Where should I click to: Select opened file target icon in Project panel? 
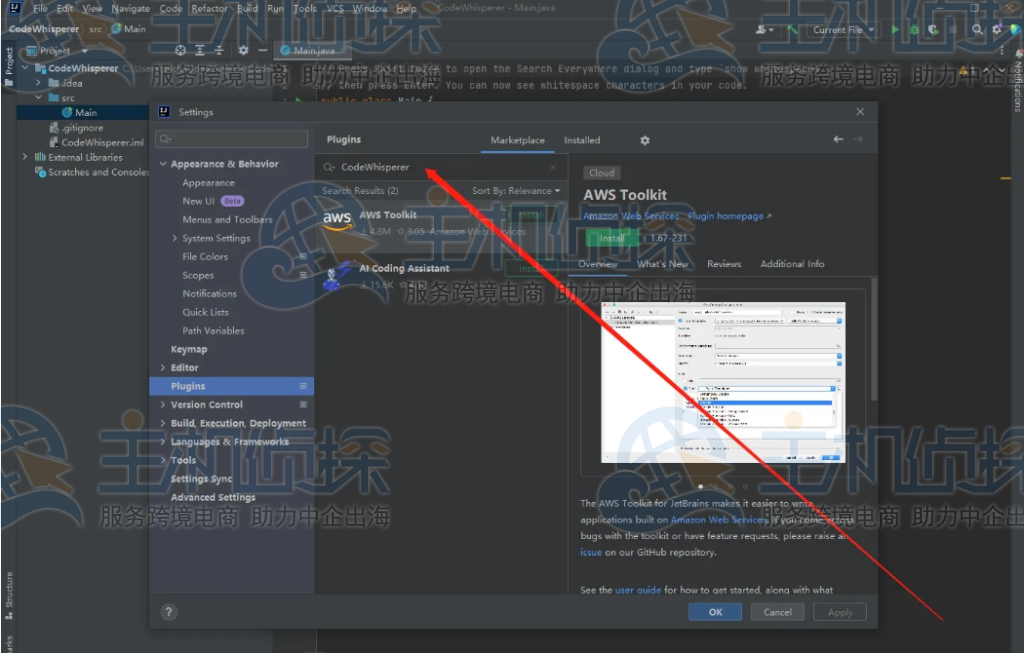point(181,50)
